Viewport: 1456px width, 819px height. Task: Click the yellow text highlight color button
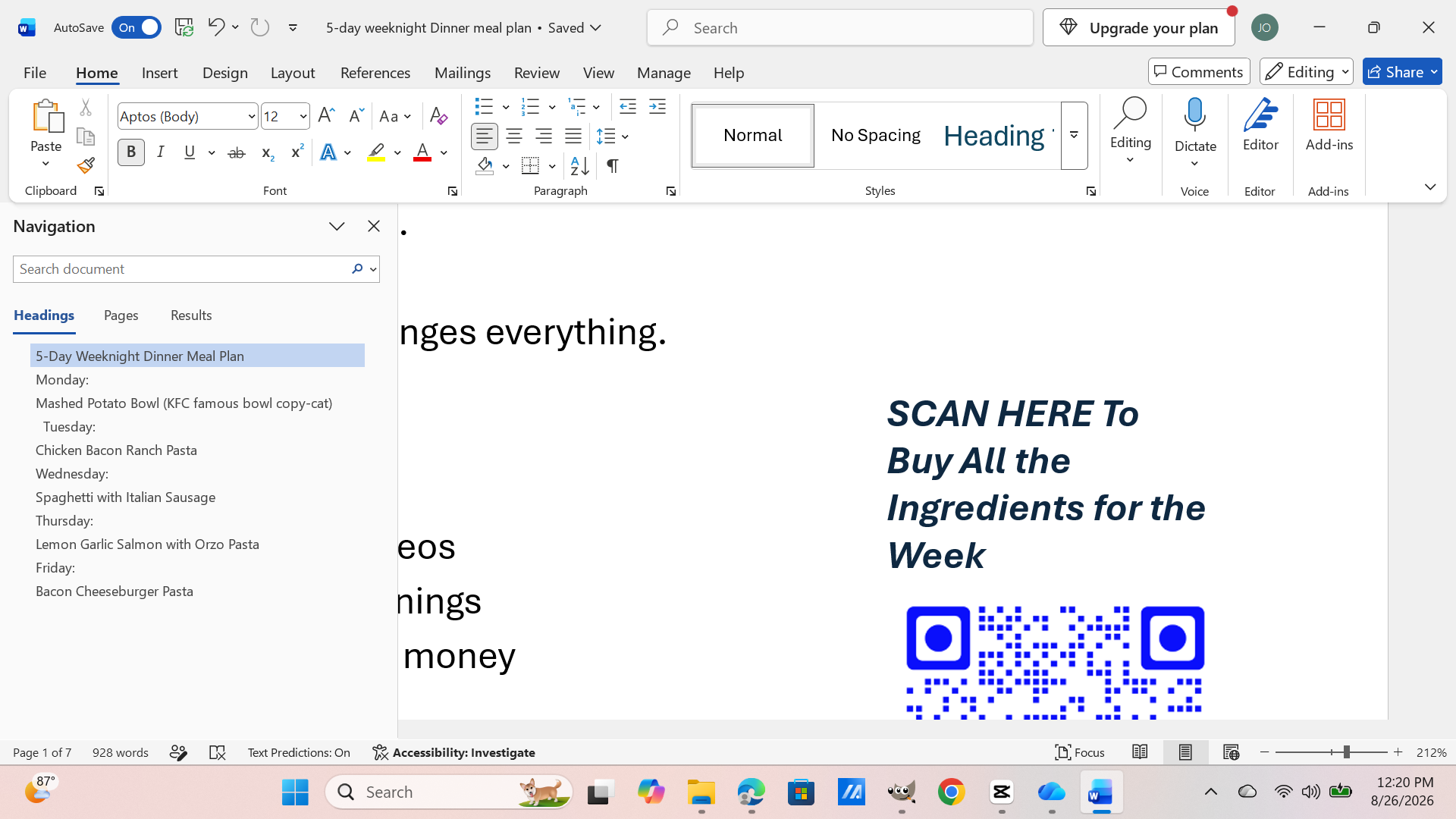coord(376,152)
